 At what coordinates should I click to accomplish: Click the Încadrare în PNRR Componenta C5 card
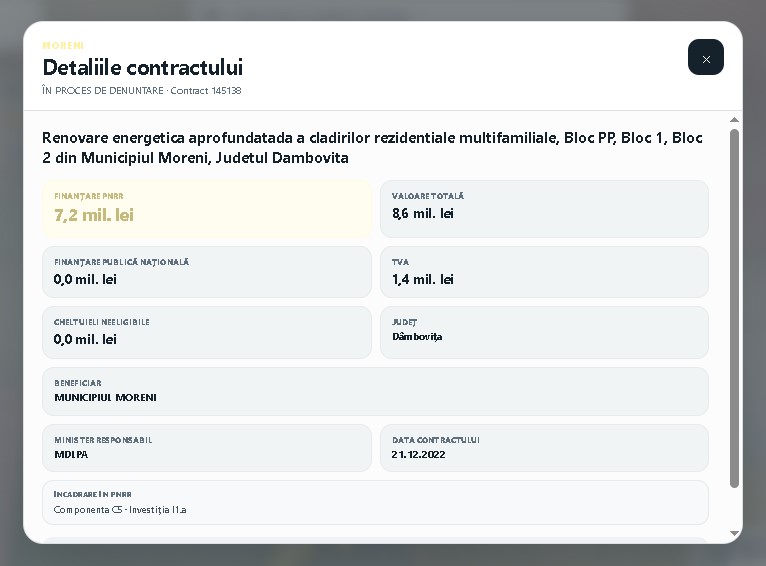point(375,503)
